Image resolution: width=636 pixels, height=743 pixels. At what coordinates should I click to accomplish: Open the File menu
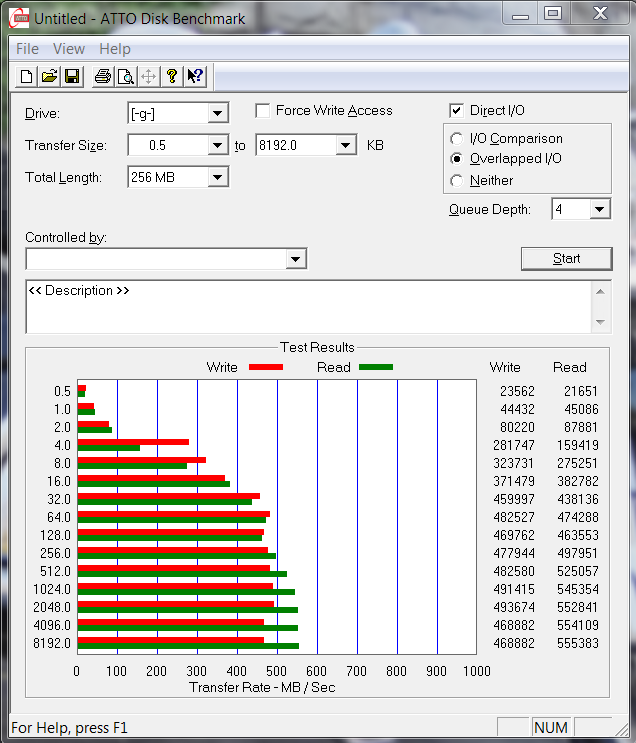point(27,49)
